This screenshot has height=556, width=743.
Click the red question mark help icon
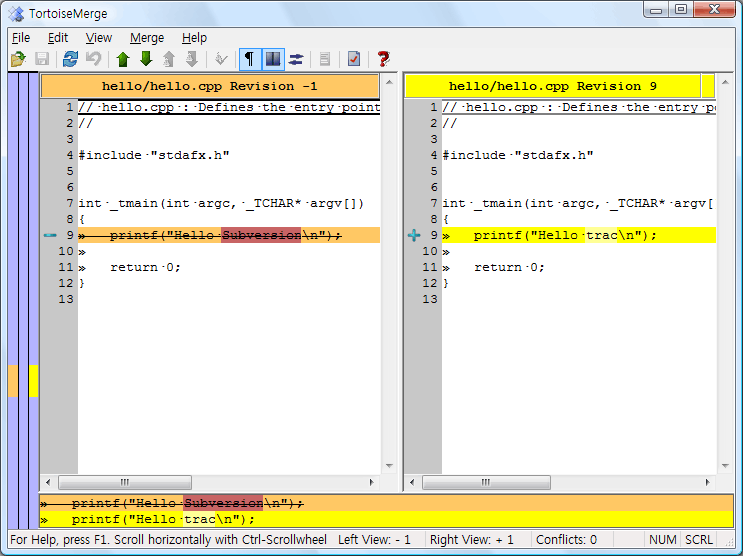[x=383, y=59]
